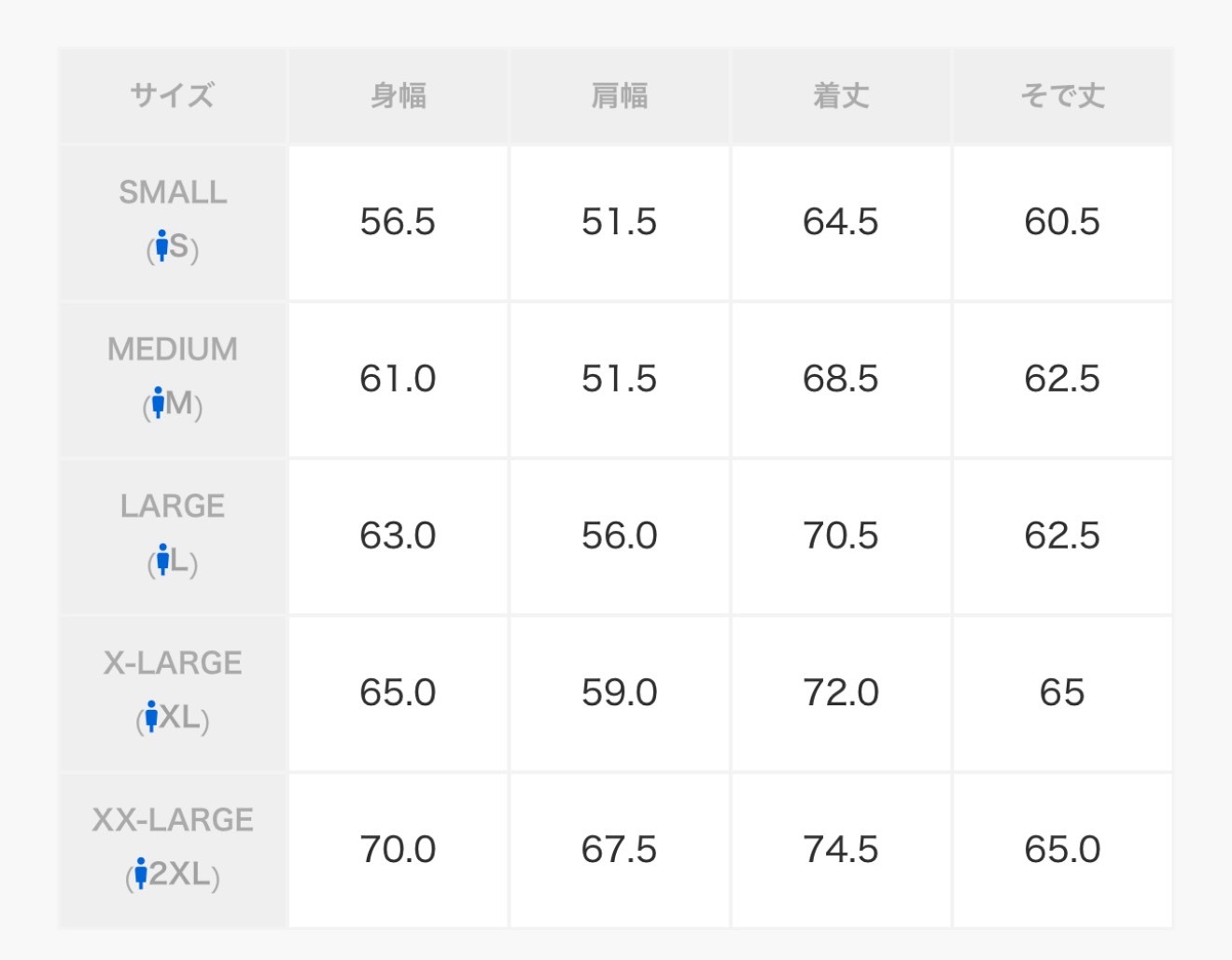
Task: Select the そで丈 column header
Action: [1062, 95]
